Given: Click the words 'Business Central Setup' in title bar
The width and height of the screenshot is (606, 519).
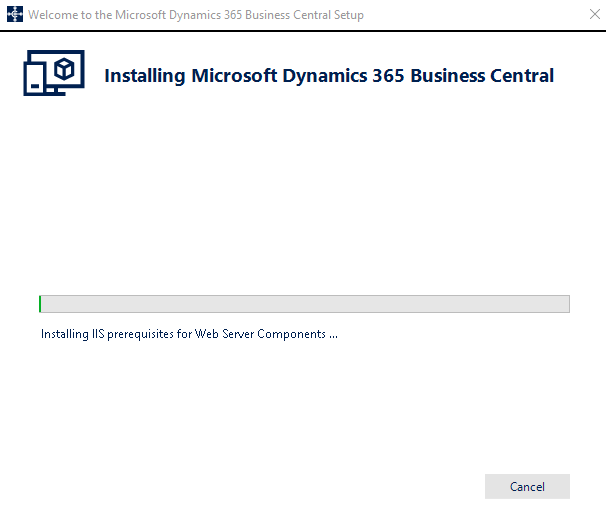Looking at the screenshot, I should point(304,15).
